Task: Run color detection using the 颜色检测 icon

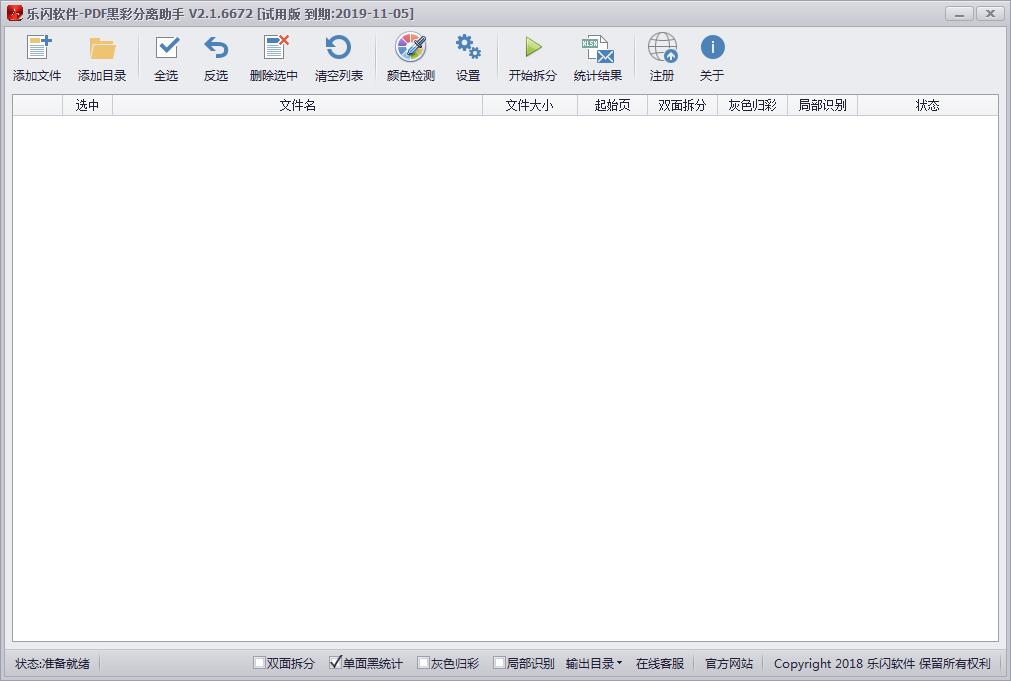Action: tap(409, 56)
